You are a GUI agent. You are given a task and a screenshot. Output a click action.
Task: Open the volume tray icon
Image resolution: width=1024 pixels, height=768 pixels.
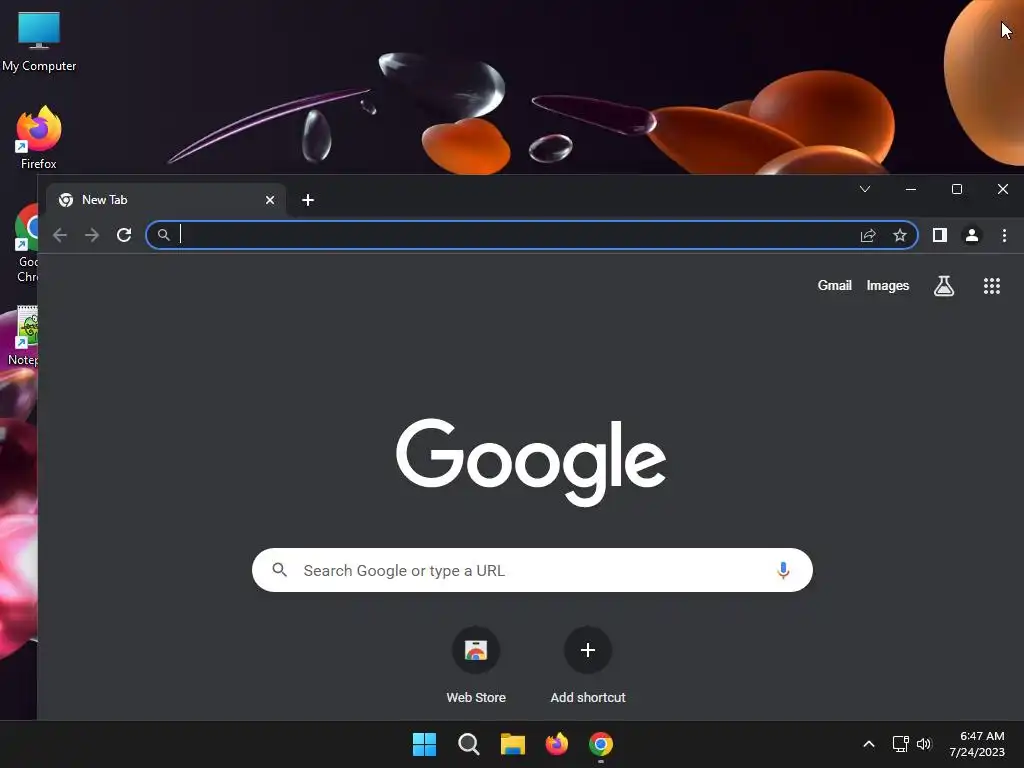tap(924, 744)
